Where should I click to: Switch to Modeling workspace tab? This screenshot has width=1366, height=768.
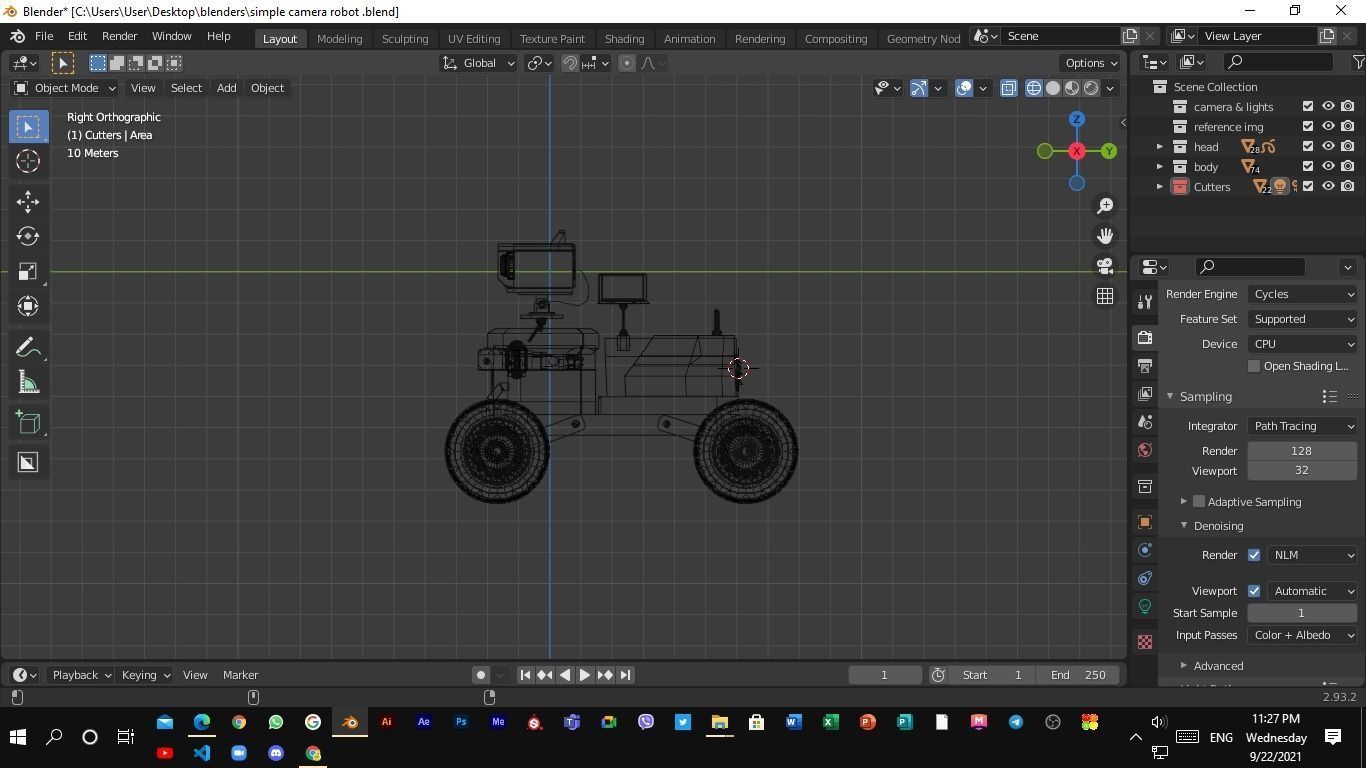pyautogui.click(x=339, y=38)
